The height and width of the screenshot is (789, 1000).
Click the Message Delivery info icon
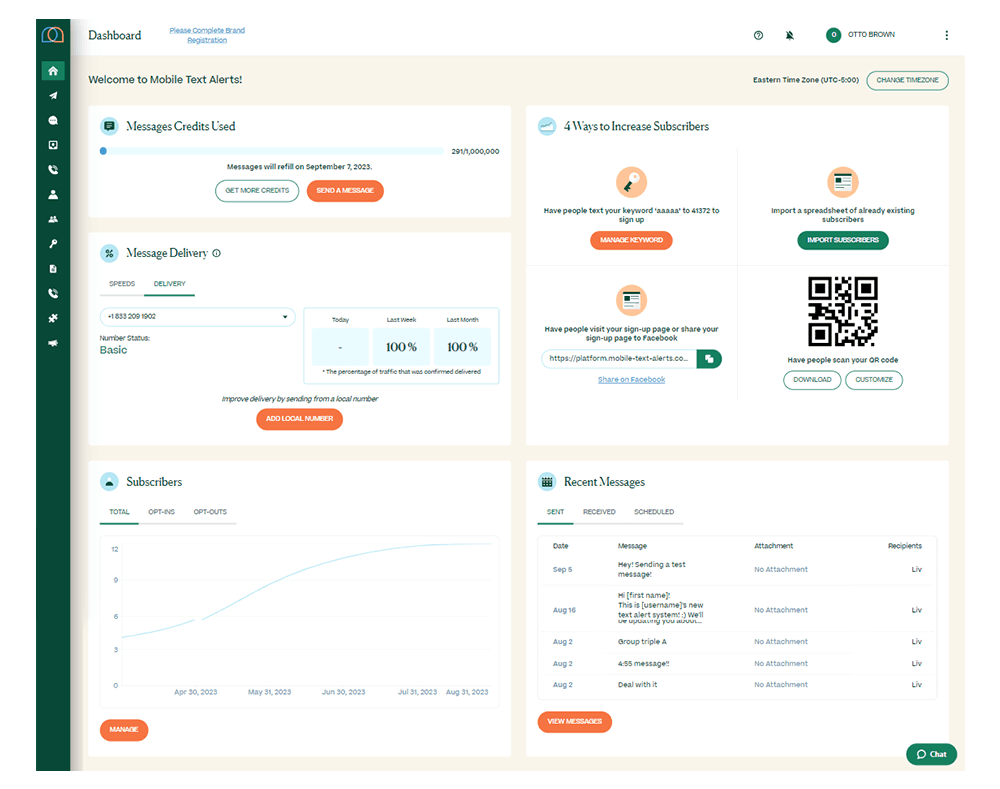(x=217, y=254)
